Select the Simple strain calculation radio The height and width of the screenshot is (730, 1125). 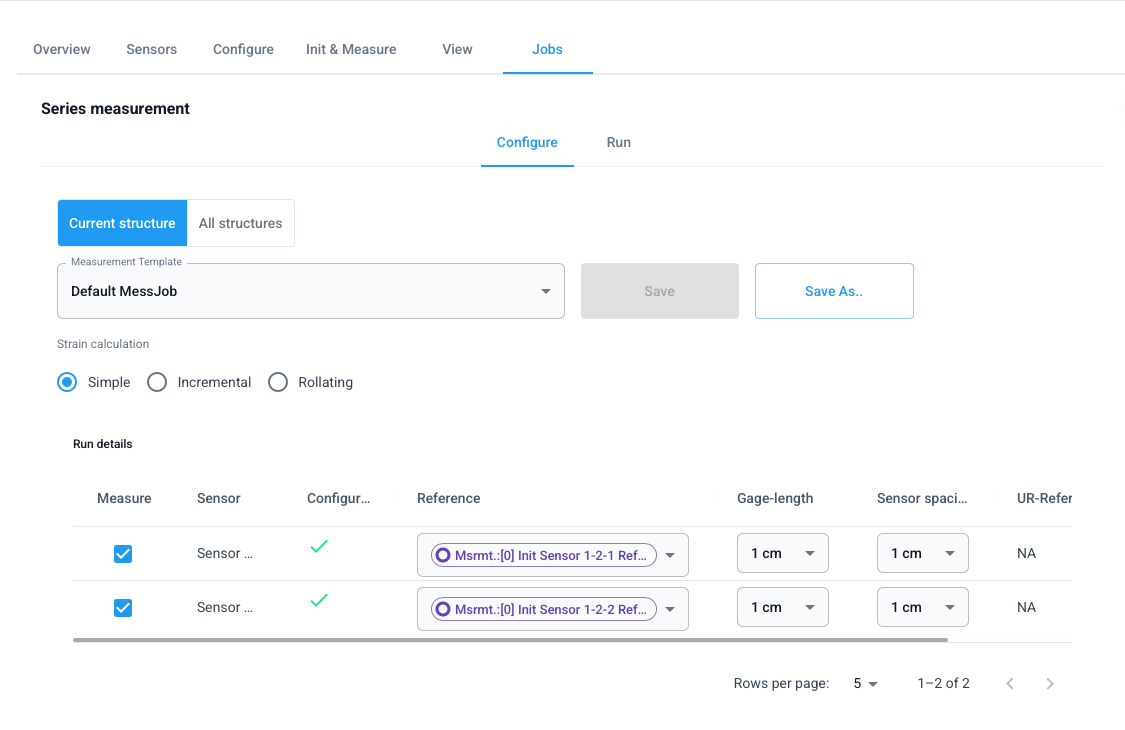pos(67,382)
